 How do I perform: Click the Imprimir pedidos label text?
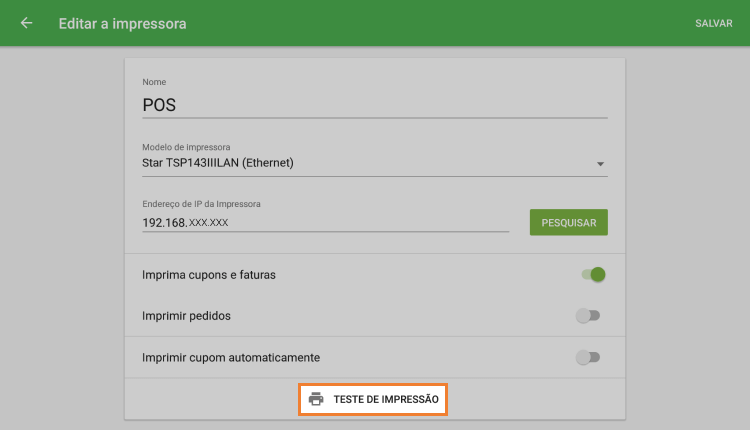click(x=187, y=316)
